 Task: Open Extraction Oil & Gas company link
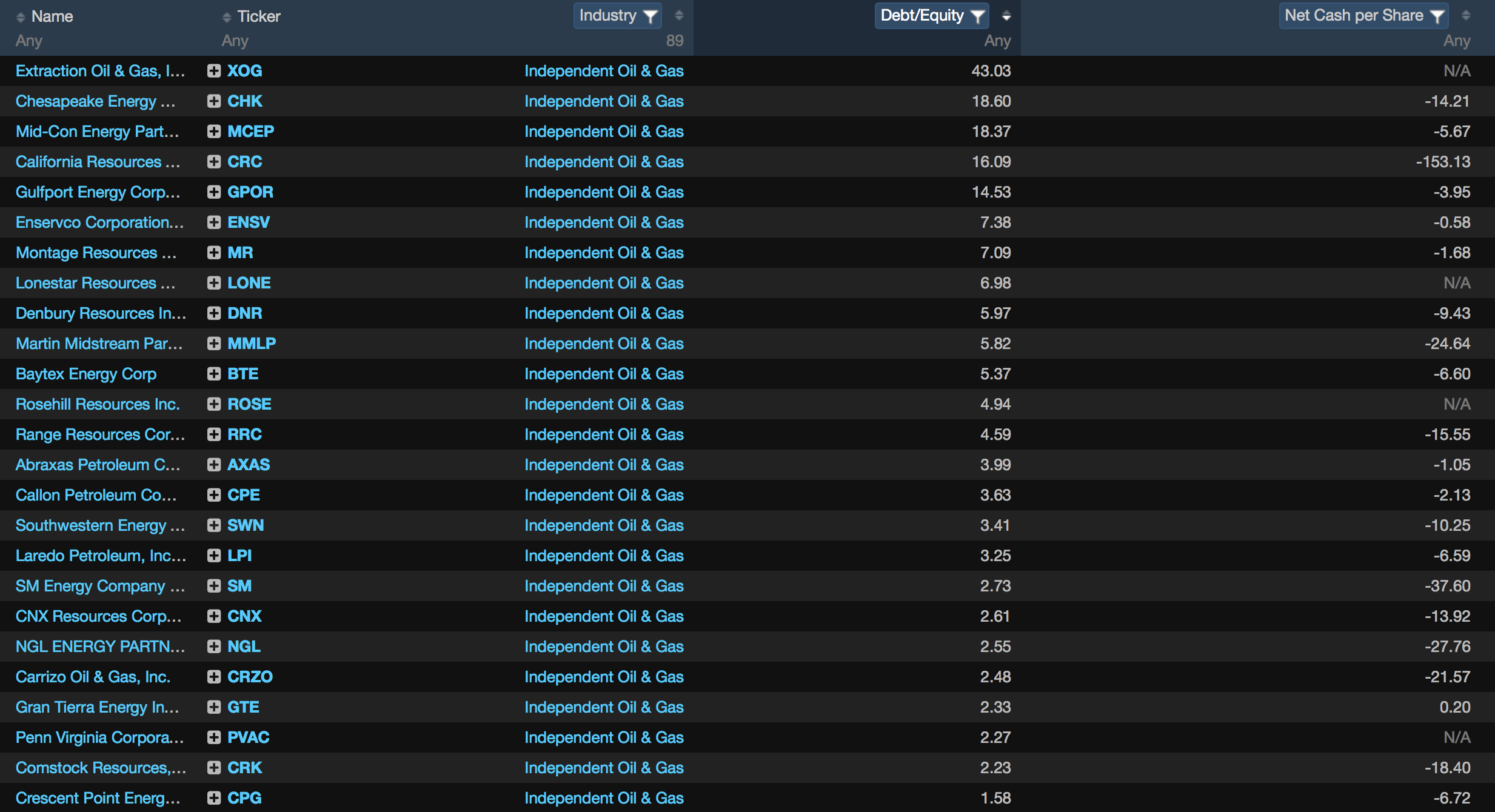[x=101, y=71]
